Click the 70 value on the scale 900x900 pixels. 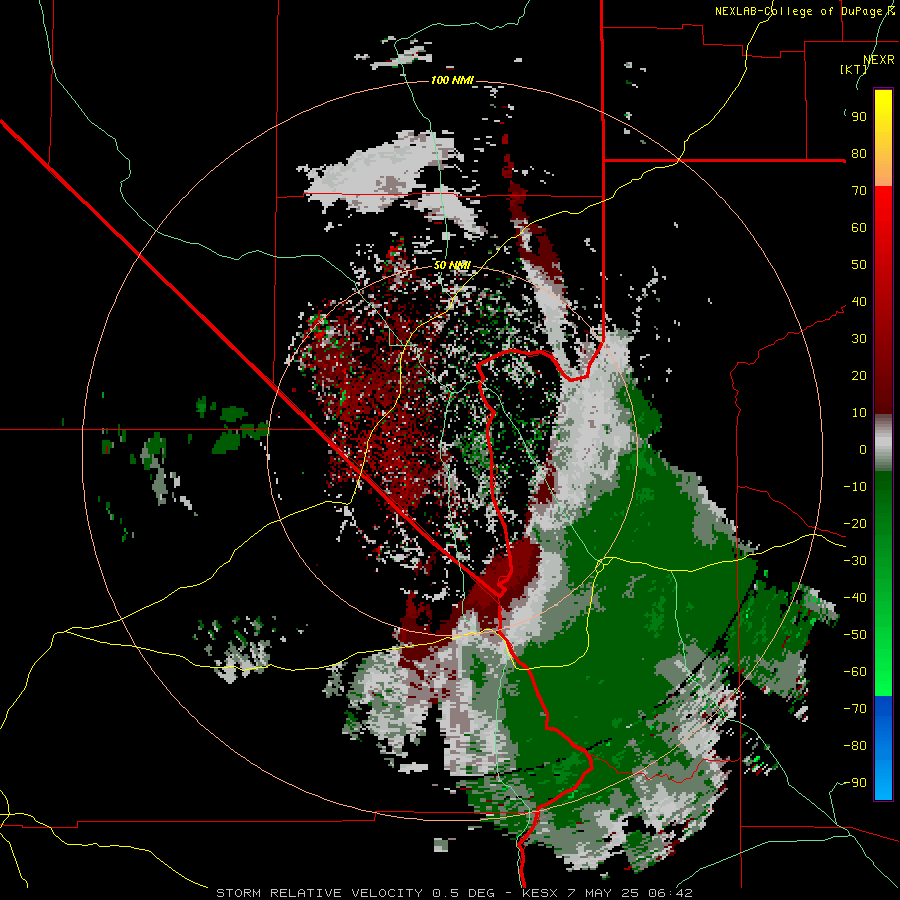coord(859,191)
